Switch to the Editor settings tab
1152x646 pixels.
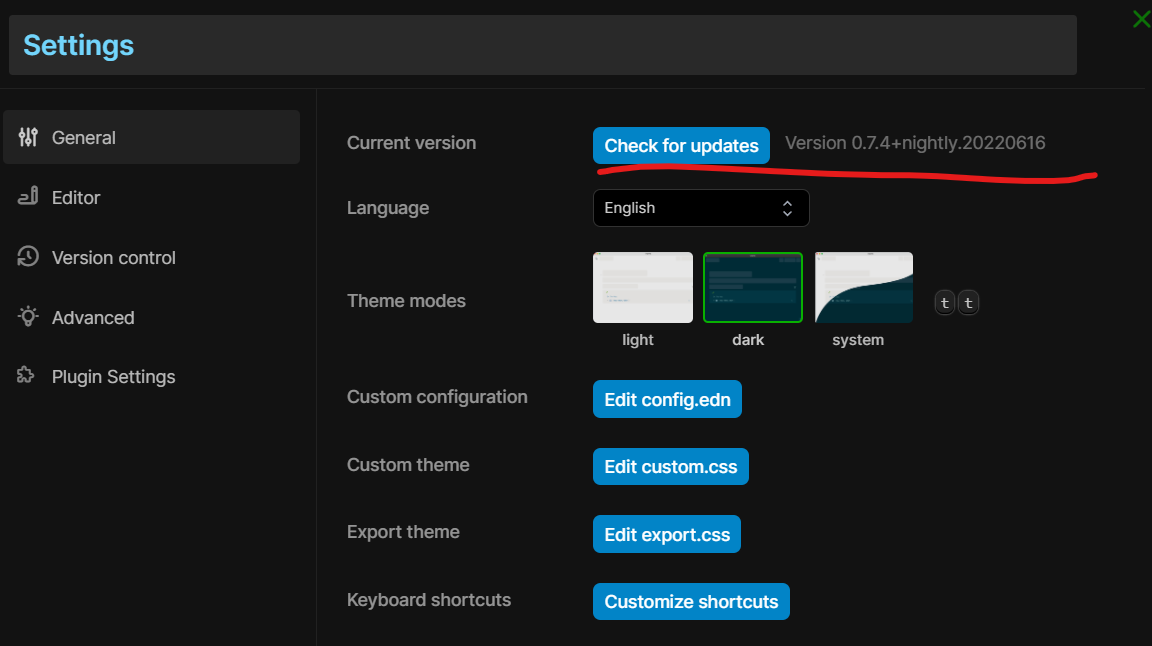coord(75,197)
